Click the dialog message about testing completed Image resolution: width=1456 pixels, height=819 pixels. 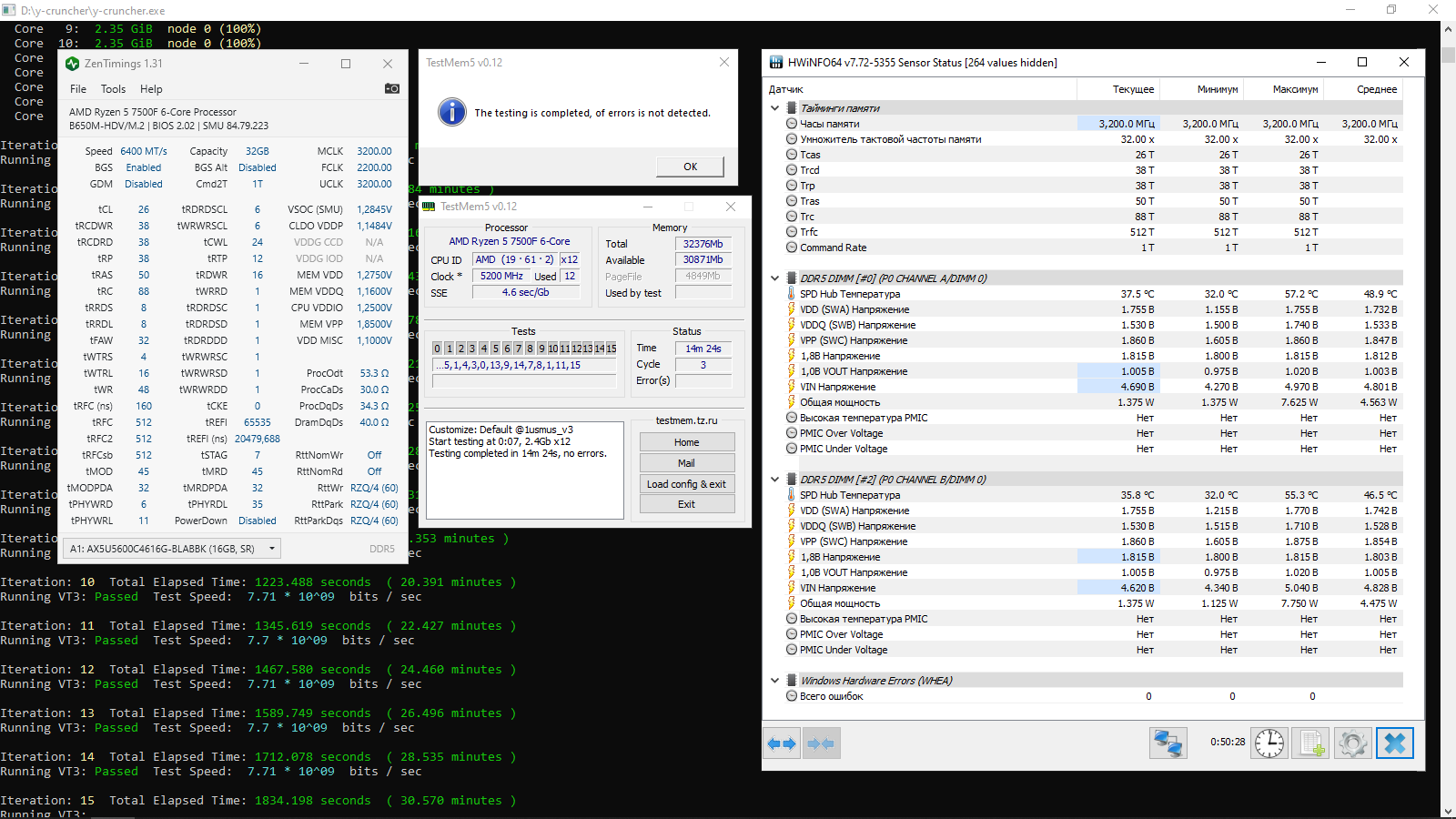[592, 113]
